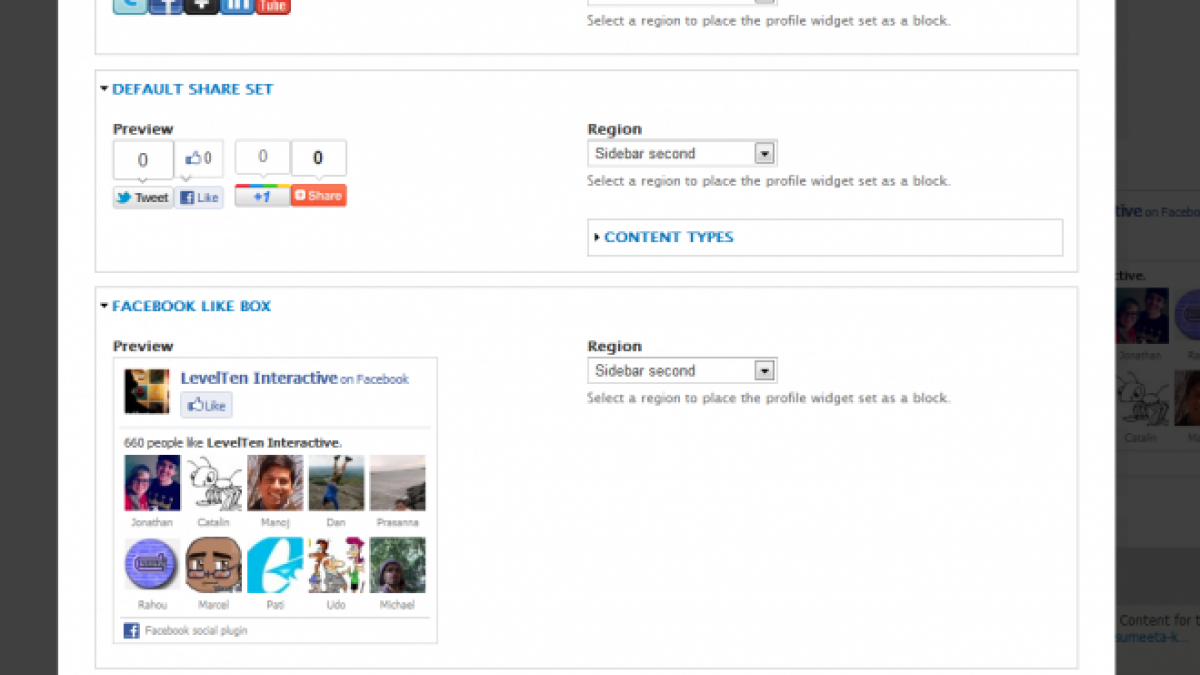Open Region dropdown for Default Share Set
The width and height of the screenshot is (1200, 675).
[x=682, y=153]
